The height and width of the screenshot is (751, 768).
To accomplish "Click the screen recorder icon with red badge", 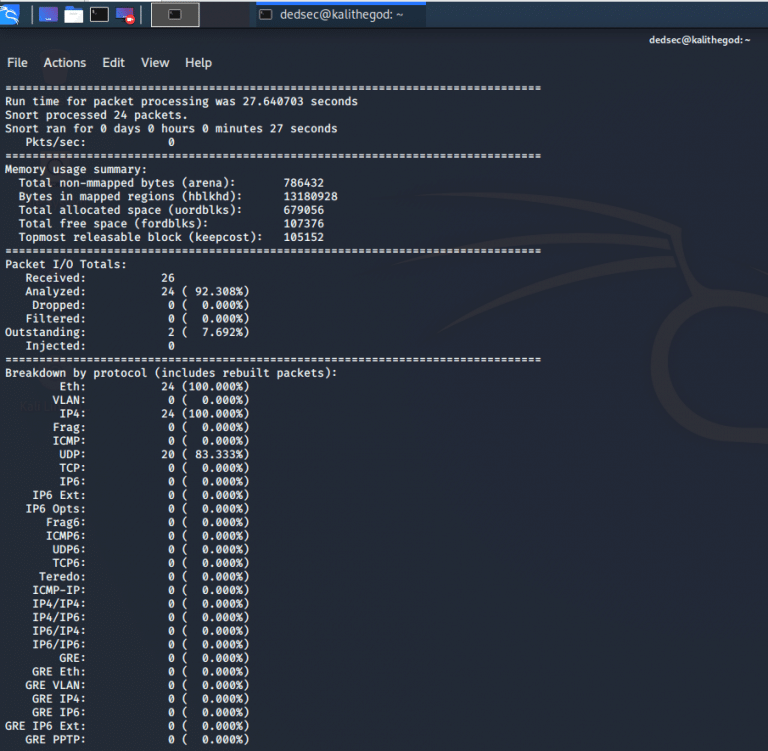I will click(x=125, y=15).
